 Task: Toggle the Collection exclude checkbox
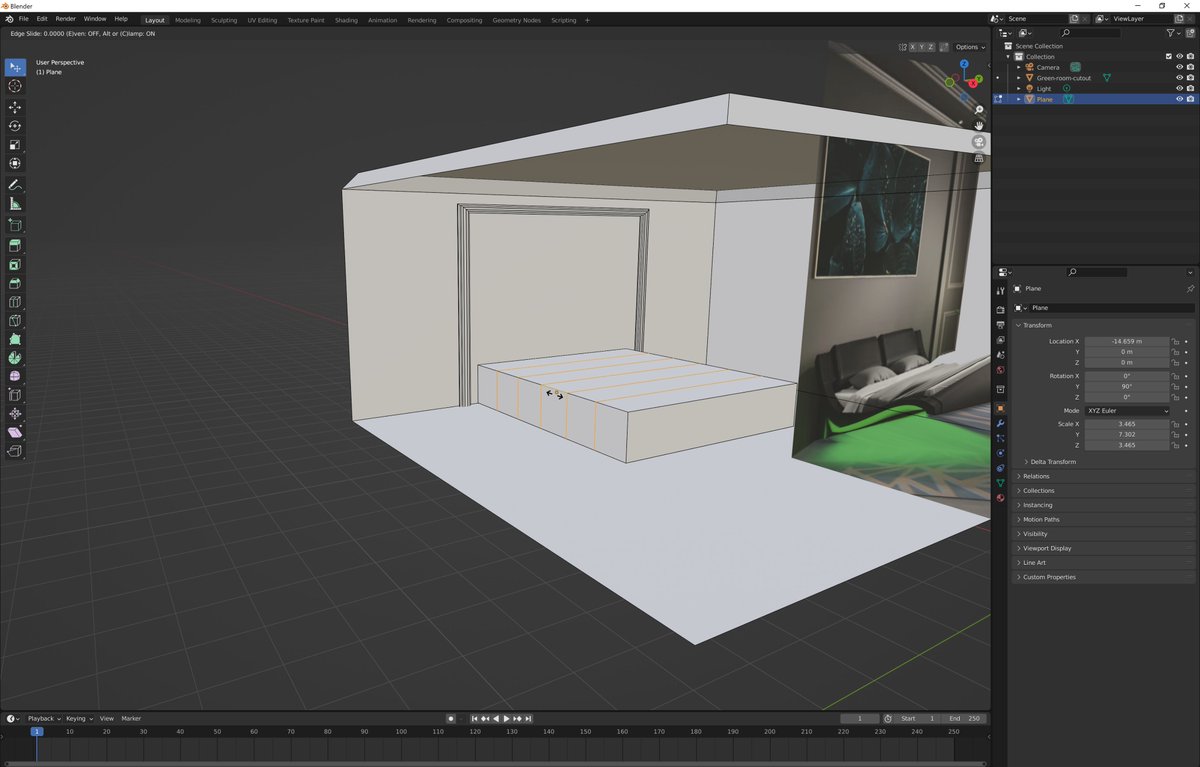[1168, 57]
